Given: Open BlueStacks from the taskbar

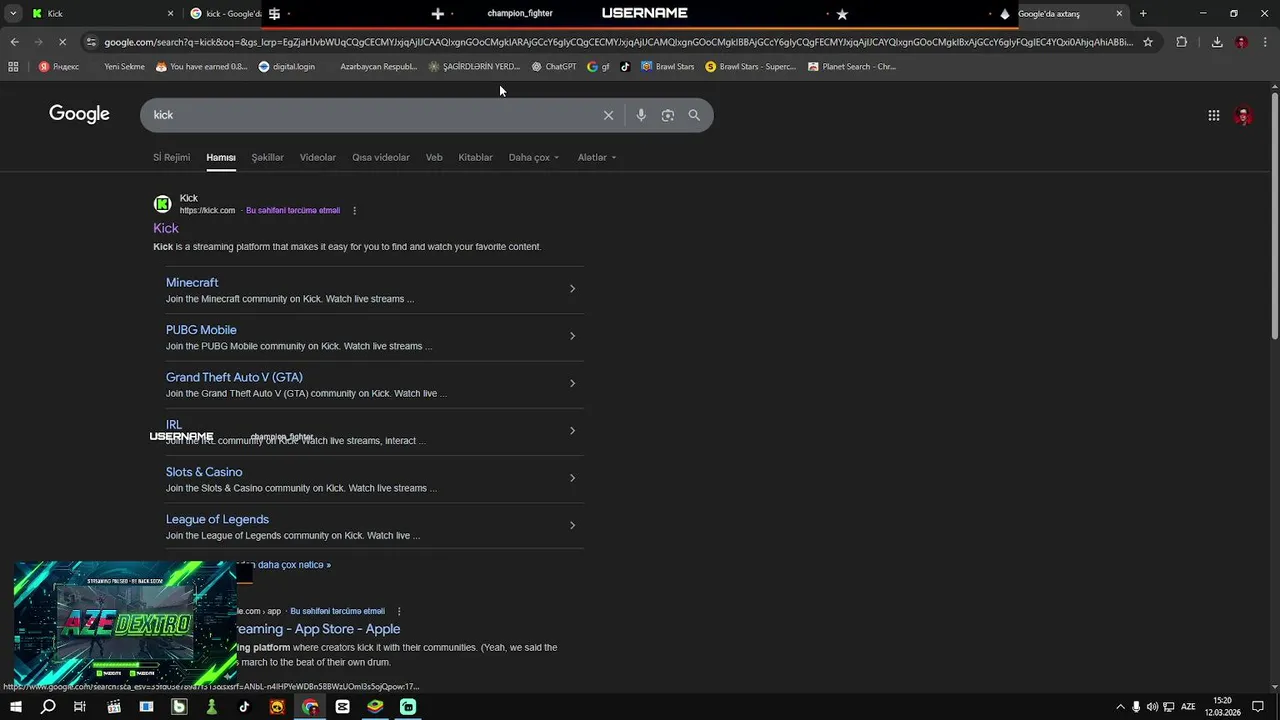Looking at the screenshot, I should point(375,707).
